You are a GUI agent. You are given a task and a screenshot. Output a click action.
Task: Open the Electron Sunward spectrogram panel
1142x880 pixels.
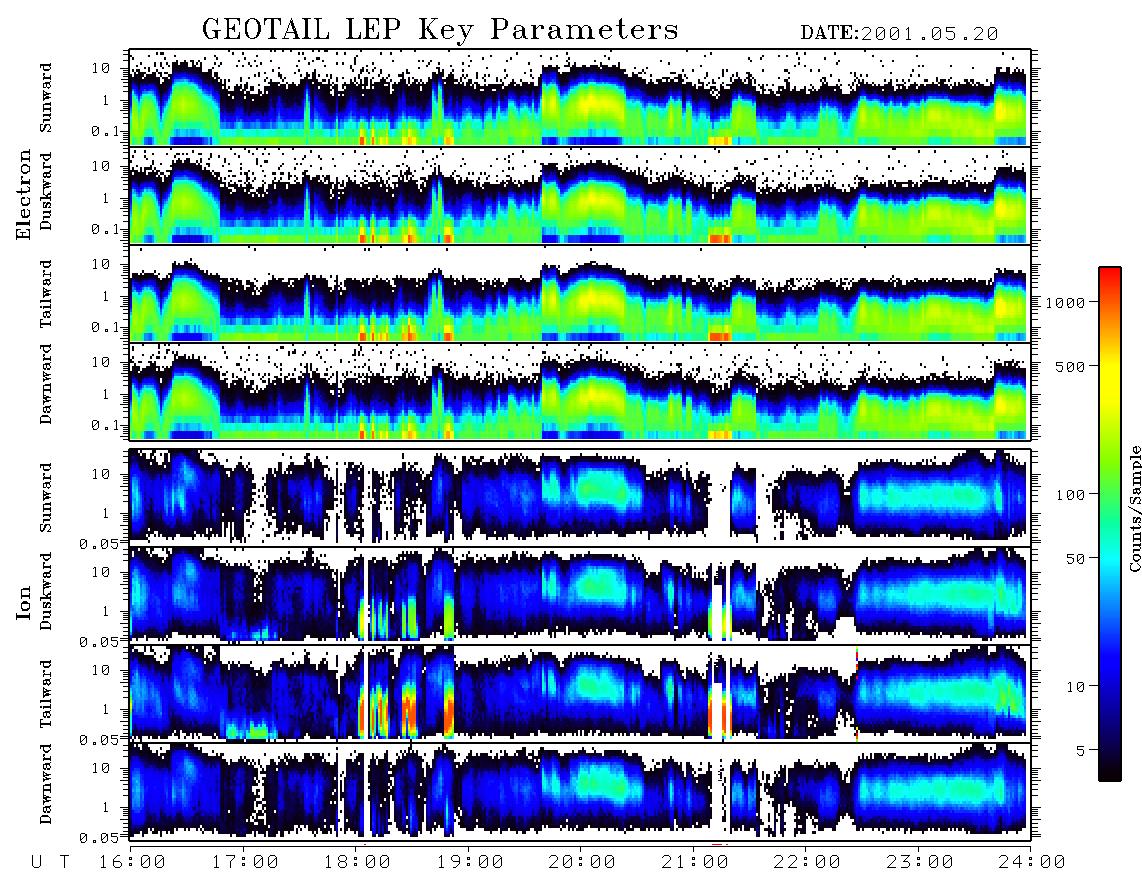pos(580,97)
